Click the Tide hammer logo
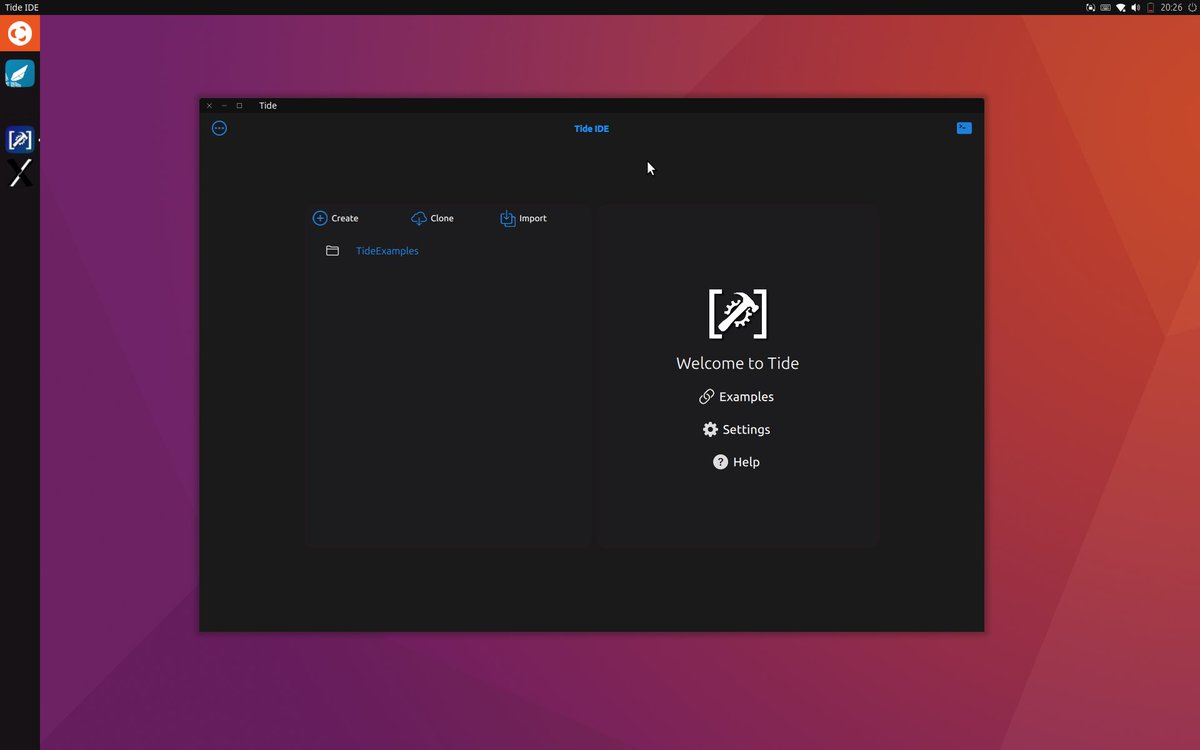Image resolution: width=1200 pixels, height=750 pixels. [x=738, y=313]
